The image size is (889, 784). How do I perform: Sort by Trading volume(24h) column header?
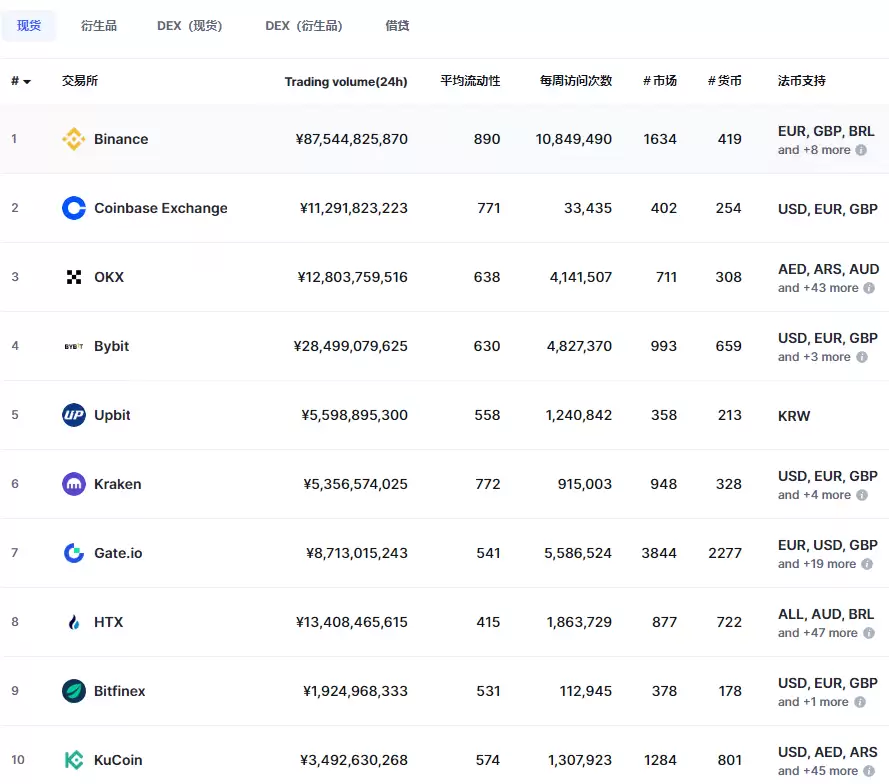click(345, 81)
